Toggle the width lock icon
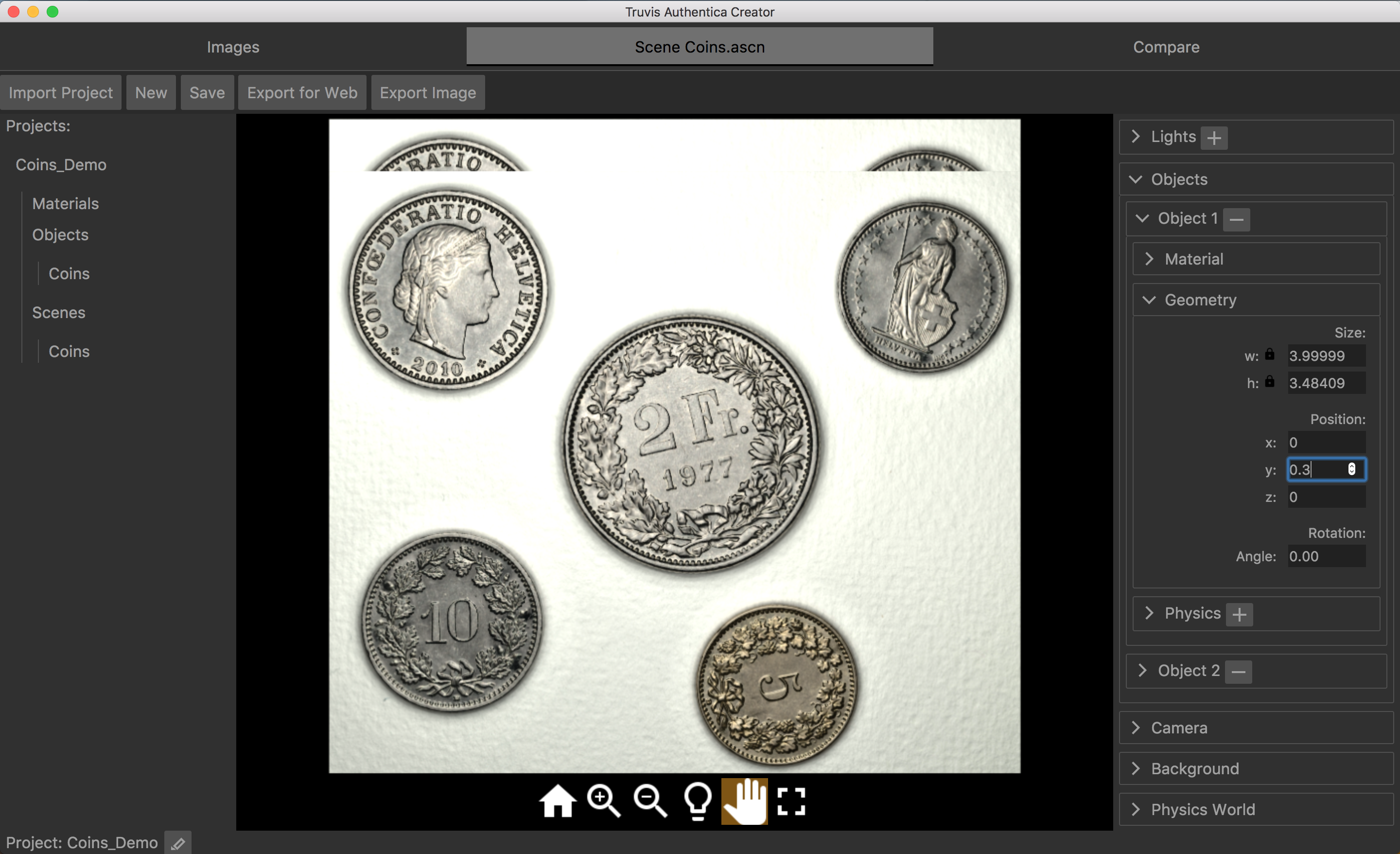This screenshot has width=1400, height=854. tap(1270, 354)
